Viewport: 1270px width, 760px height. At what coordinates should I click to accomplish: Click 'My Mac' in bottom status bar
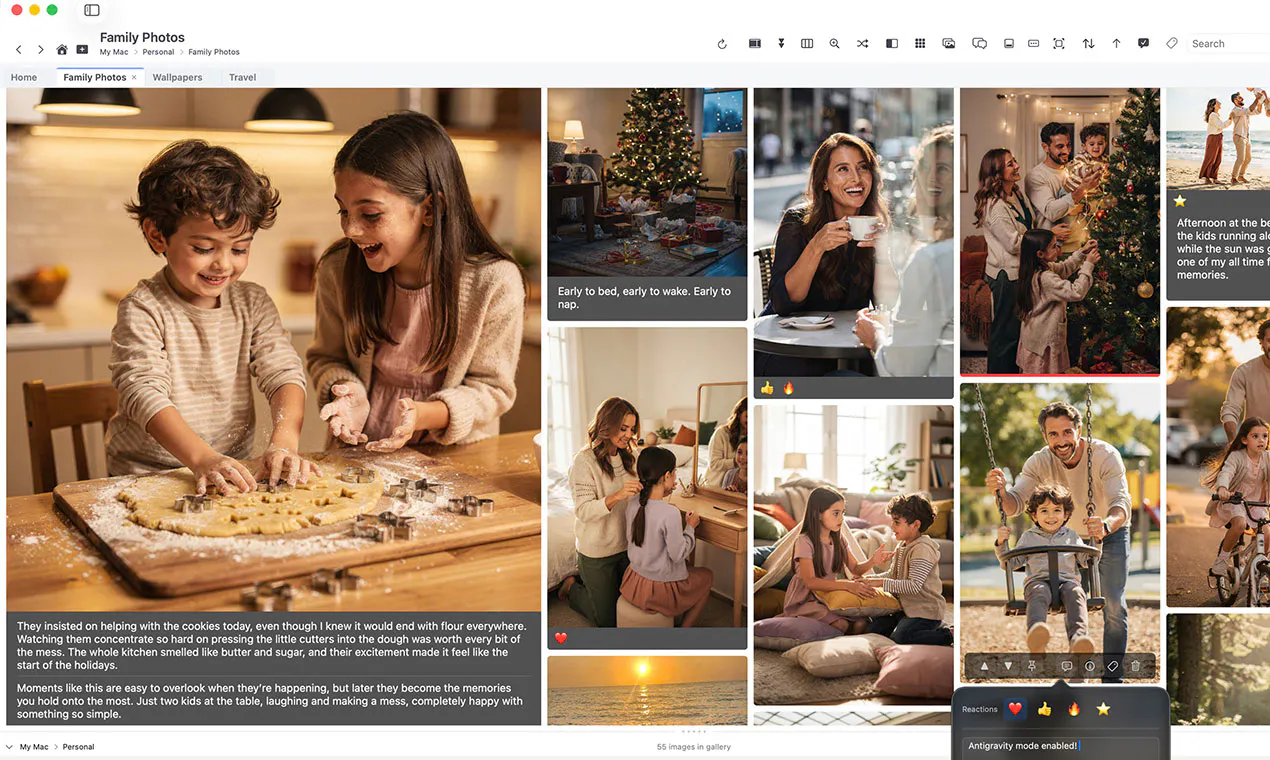pos(34,747)
